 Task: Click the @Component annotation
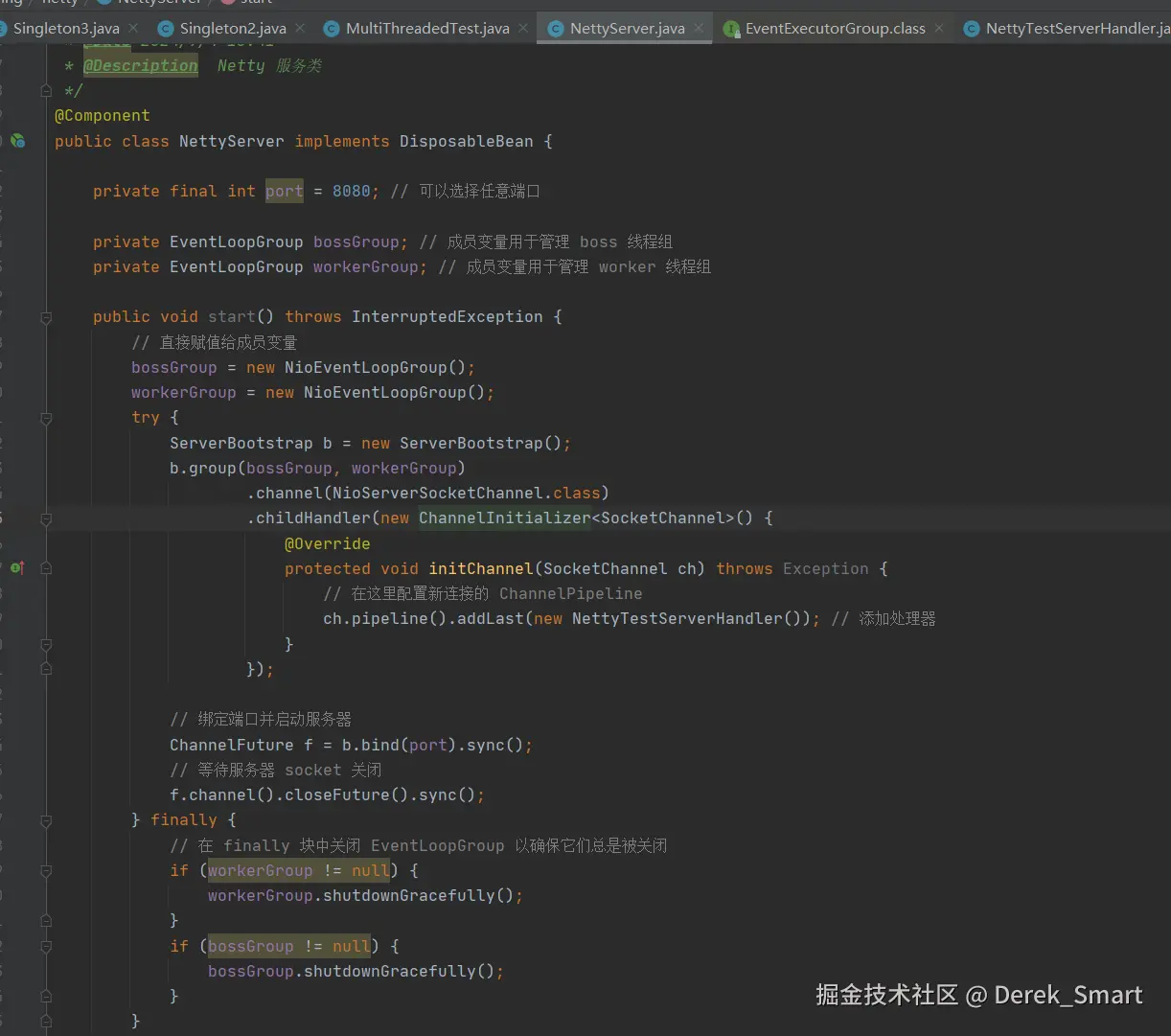[103, 116]
